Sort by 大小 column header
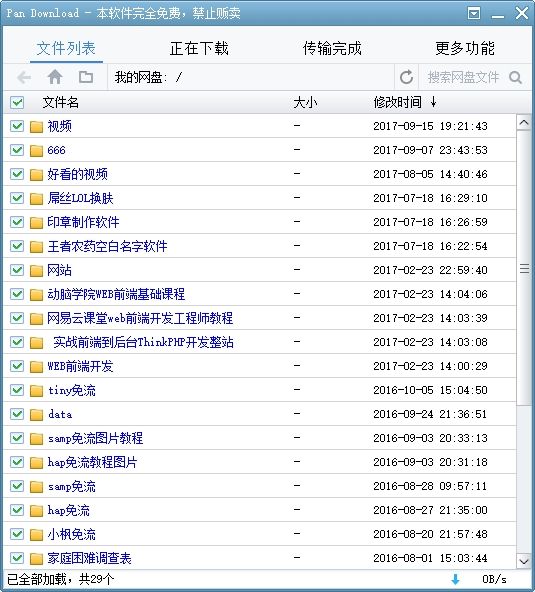Image resolution: width=535 pixels, height=592 pixels. coord(305,102)
